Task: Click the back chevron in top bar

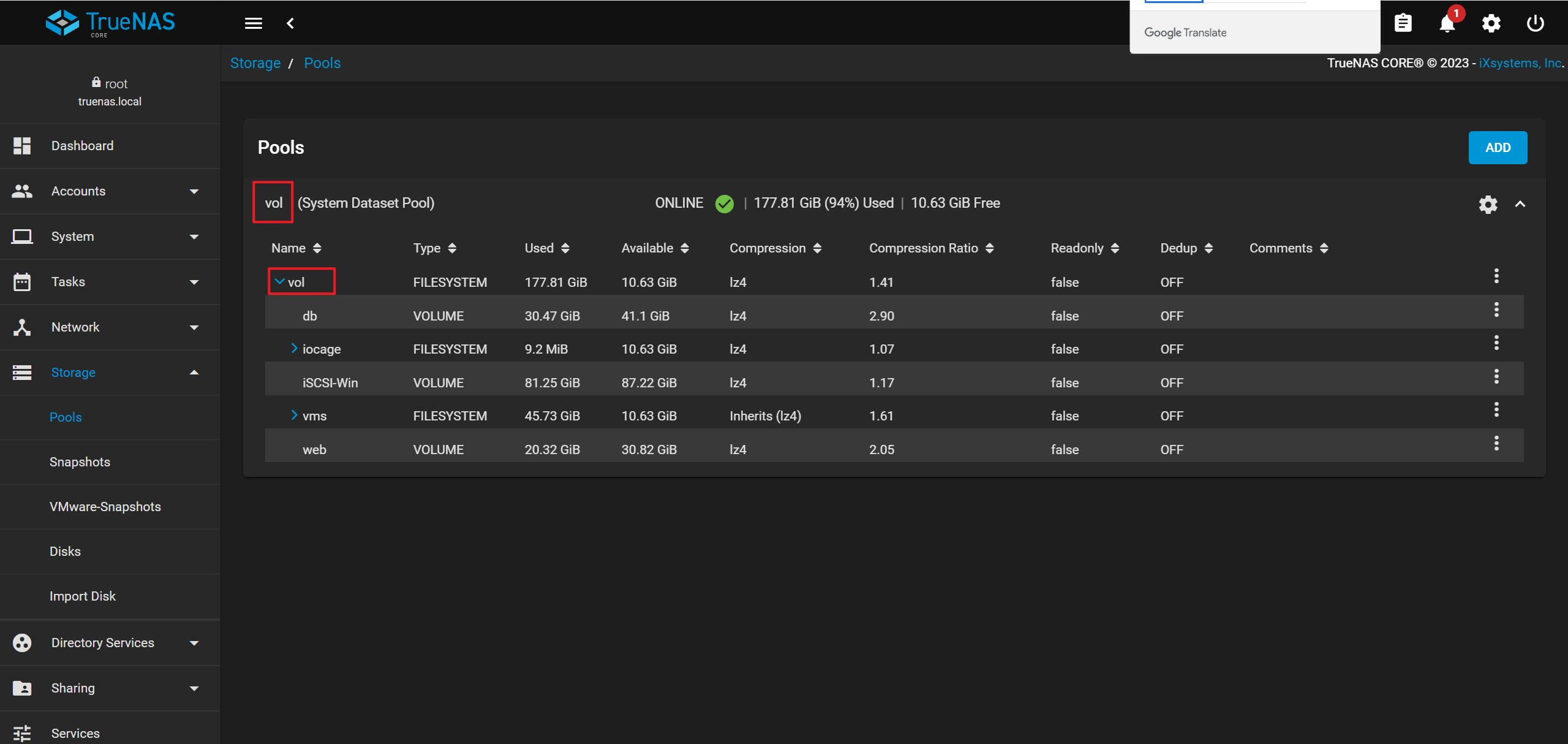Action: pyautogui.click(x=290, y=23)
